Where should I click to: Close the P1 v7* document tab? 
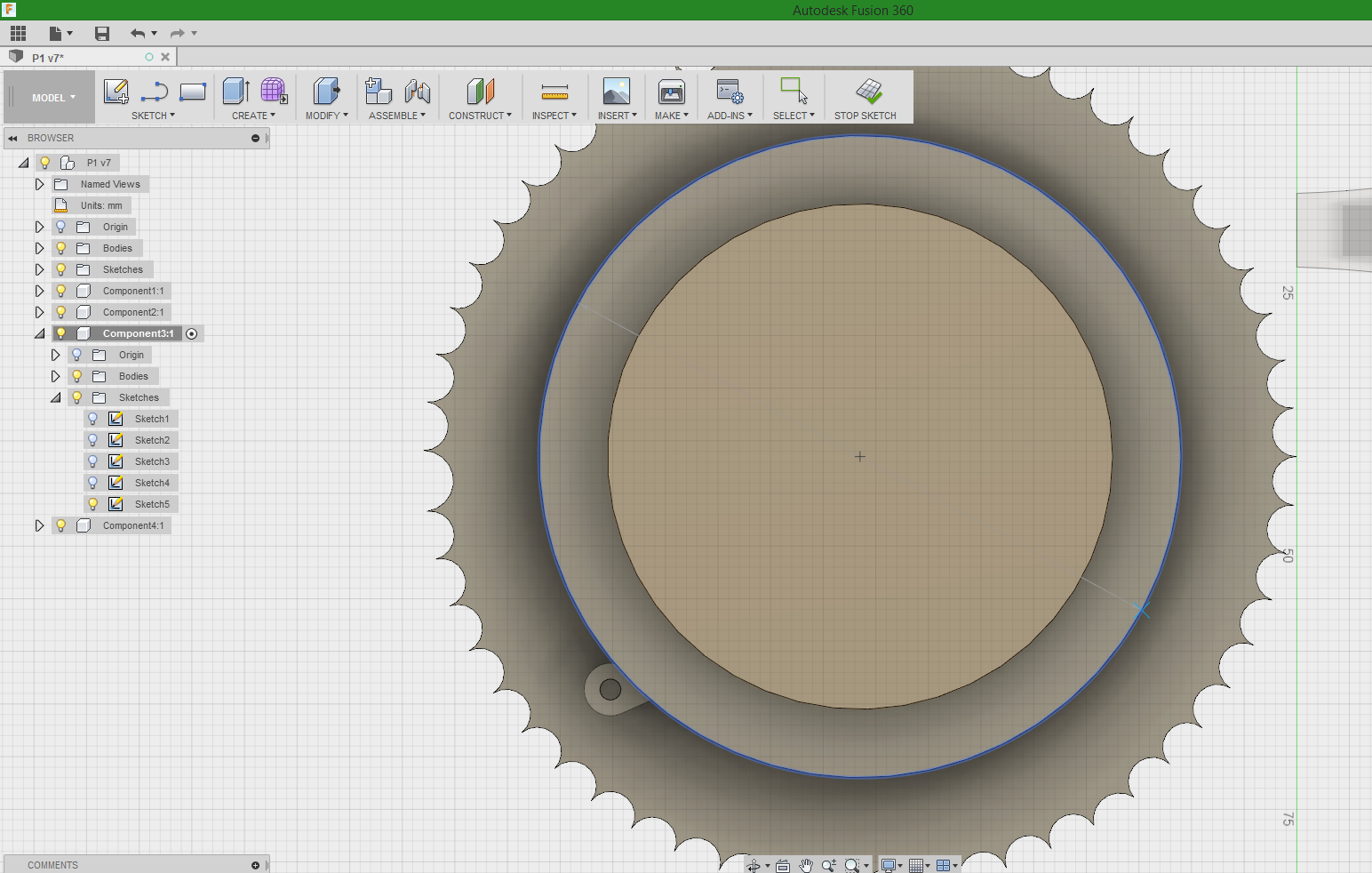pyautogui.click(x=165, y=57)
